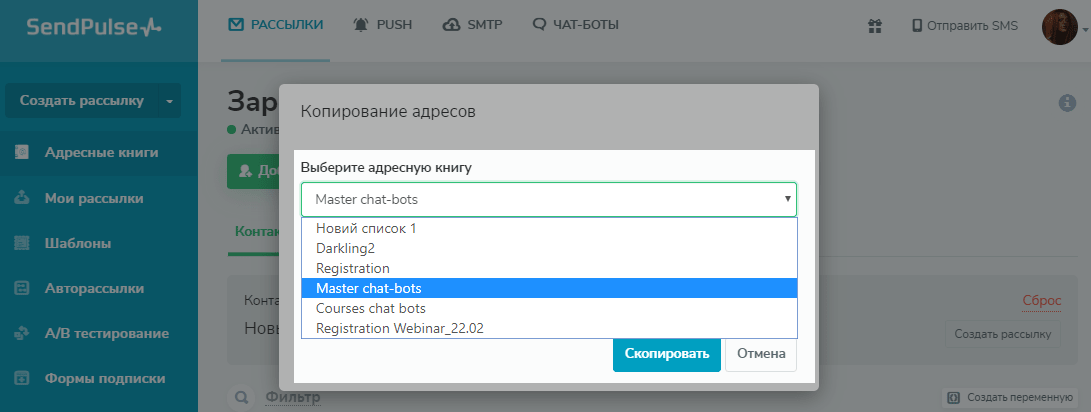Expand the Создать рассылку dropdown arrow
Viewport: 1091px width, 412px height.
tap(169, 101)
